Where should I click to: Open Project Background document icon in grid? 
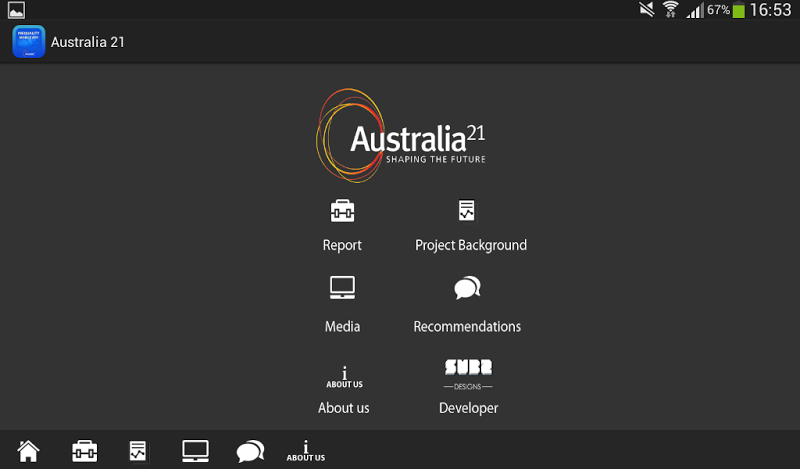pyautogui.click(x=466, y=210)
